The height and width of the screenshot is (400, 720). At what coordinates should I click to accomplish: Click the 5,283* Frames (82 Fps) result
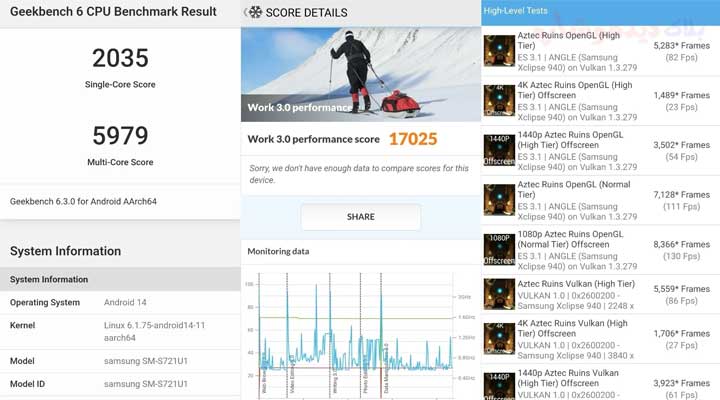tap(681, 51)
